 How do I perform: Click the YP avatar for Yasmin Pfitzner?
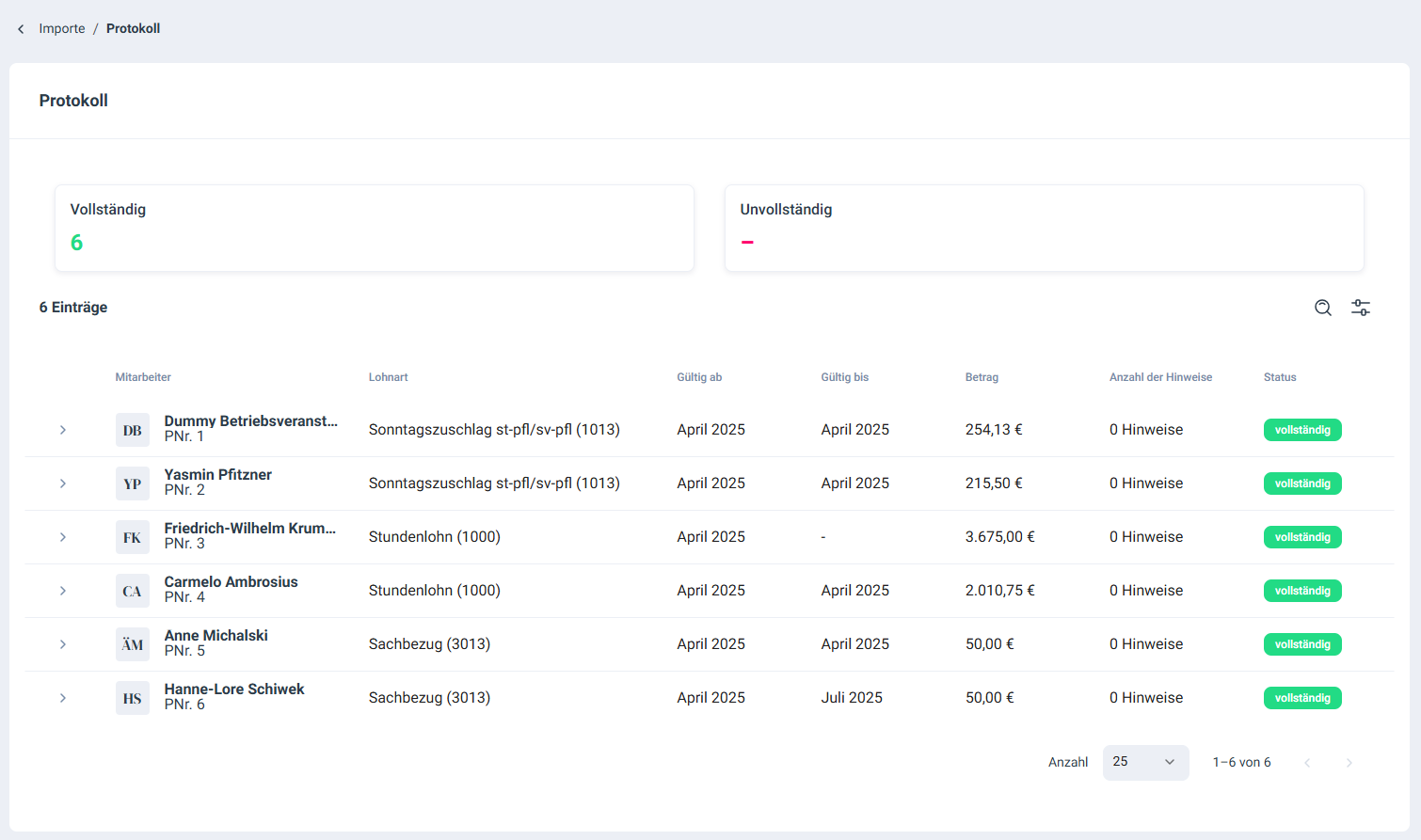click(132, 483)
